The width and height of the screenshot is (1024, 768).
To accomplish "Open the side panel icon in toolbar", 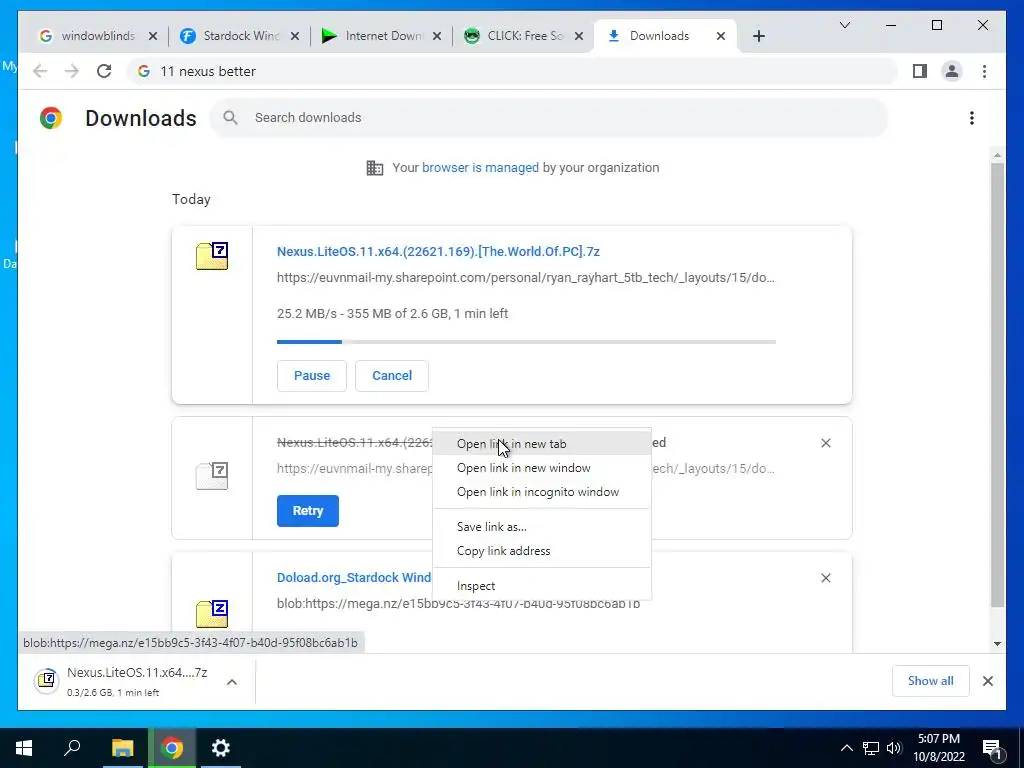I will (920, 71).
